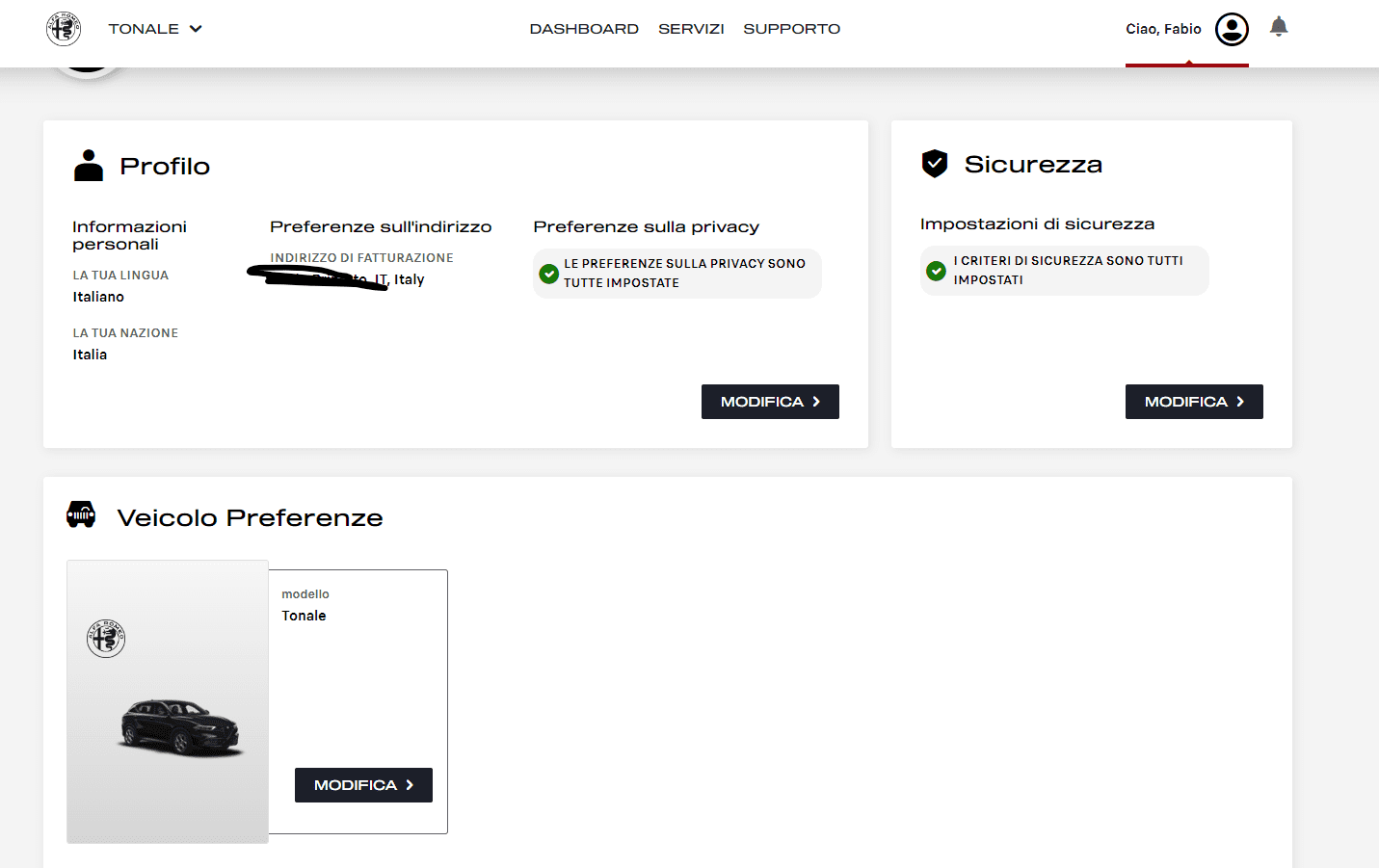Click the Veicolo Preferenze car icon
This screenshot has height=868, width=1379.
[81, 514]
